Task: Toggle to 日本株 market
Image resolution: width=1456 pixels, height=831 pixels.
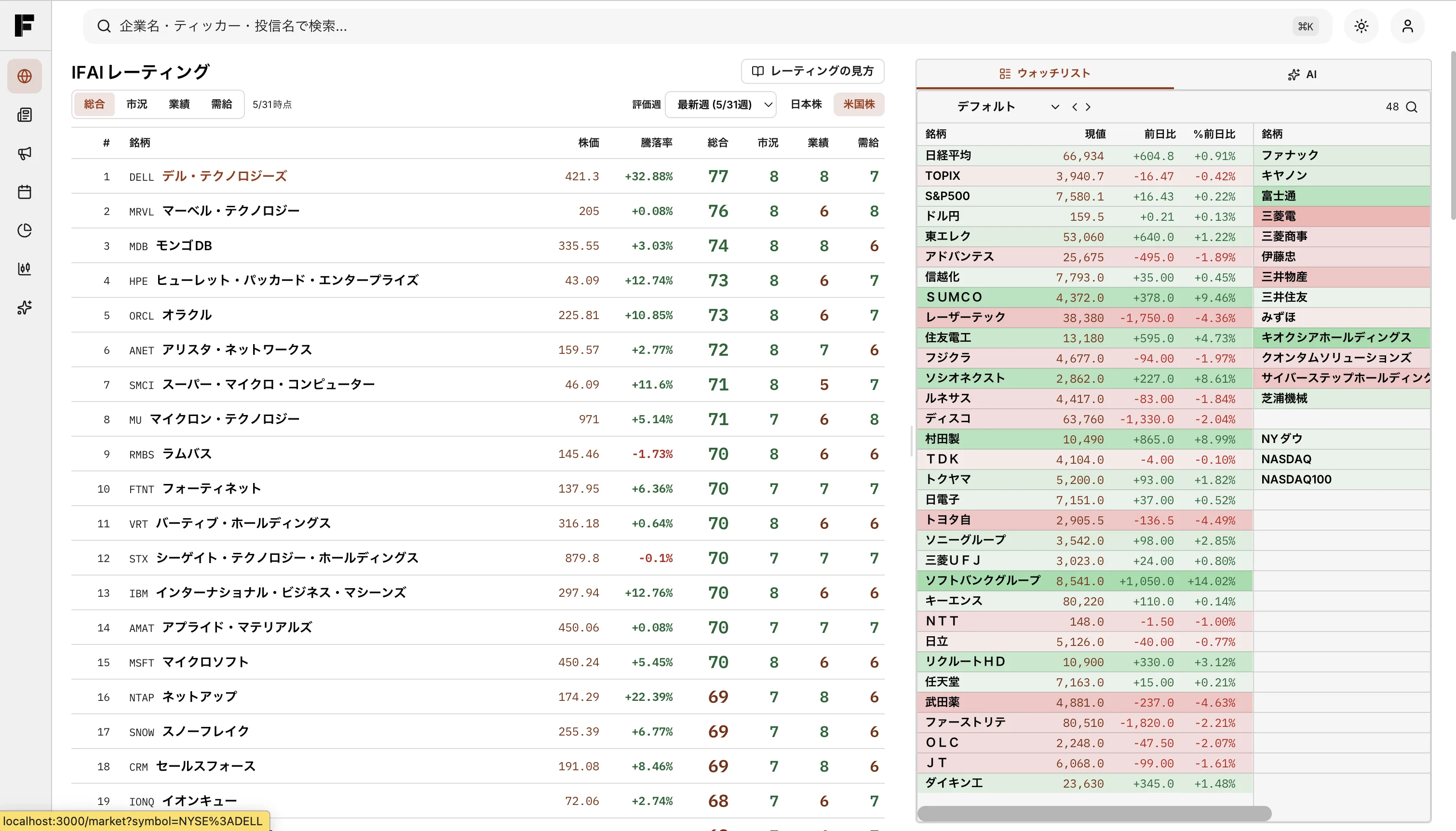Action: [806, 104]
